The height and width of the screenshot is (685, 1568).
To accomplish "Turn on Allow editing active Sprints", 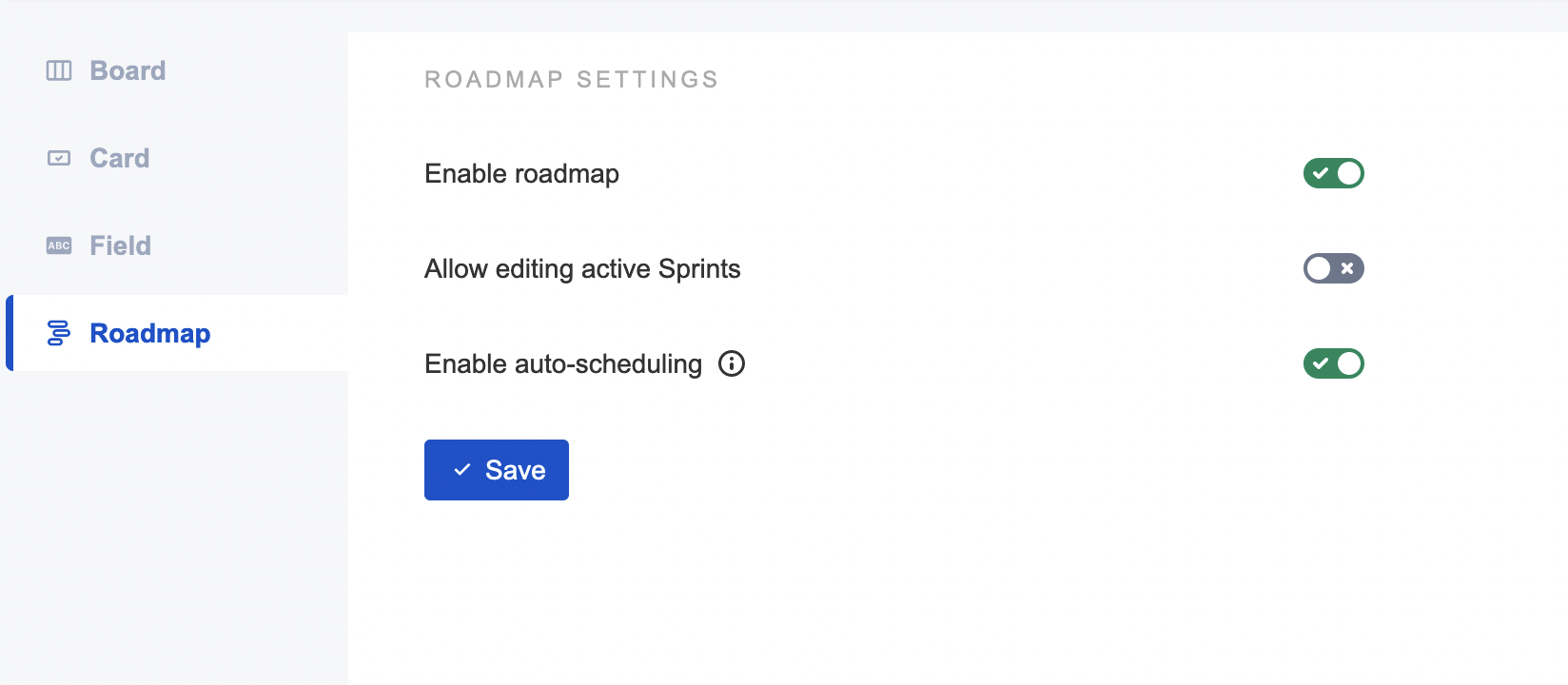I will pyautogui.click(x=1334, y=268).
